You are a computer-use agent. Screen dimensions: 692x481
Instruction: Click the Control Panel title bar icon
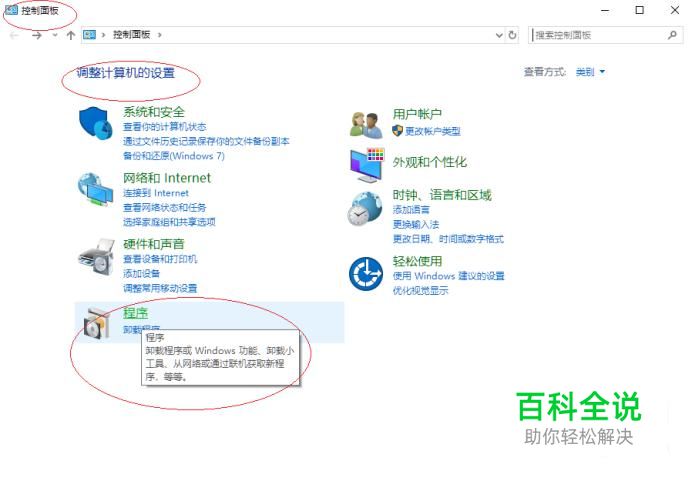11,10
